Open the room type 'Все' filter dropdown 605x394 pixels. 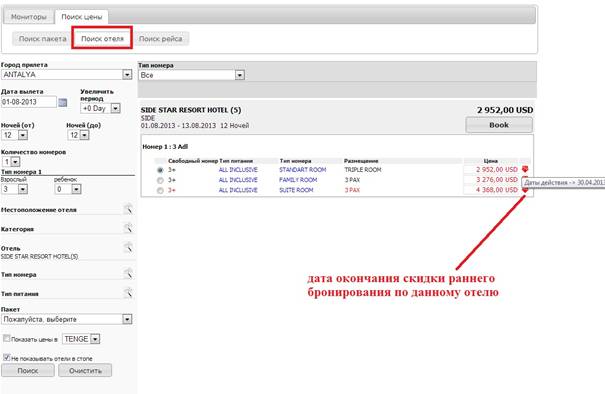click(240, 75)
